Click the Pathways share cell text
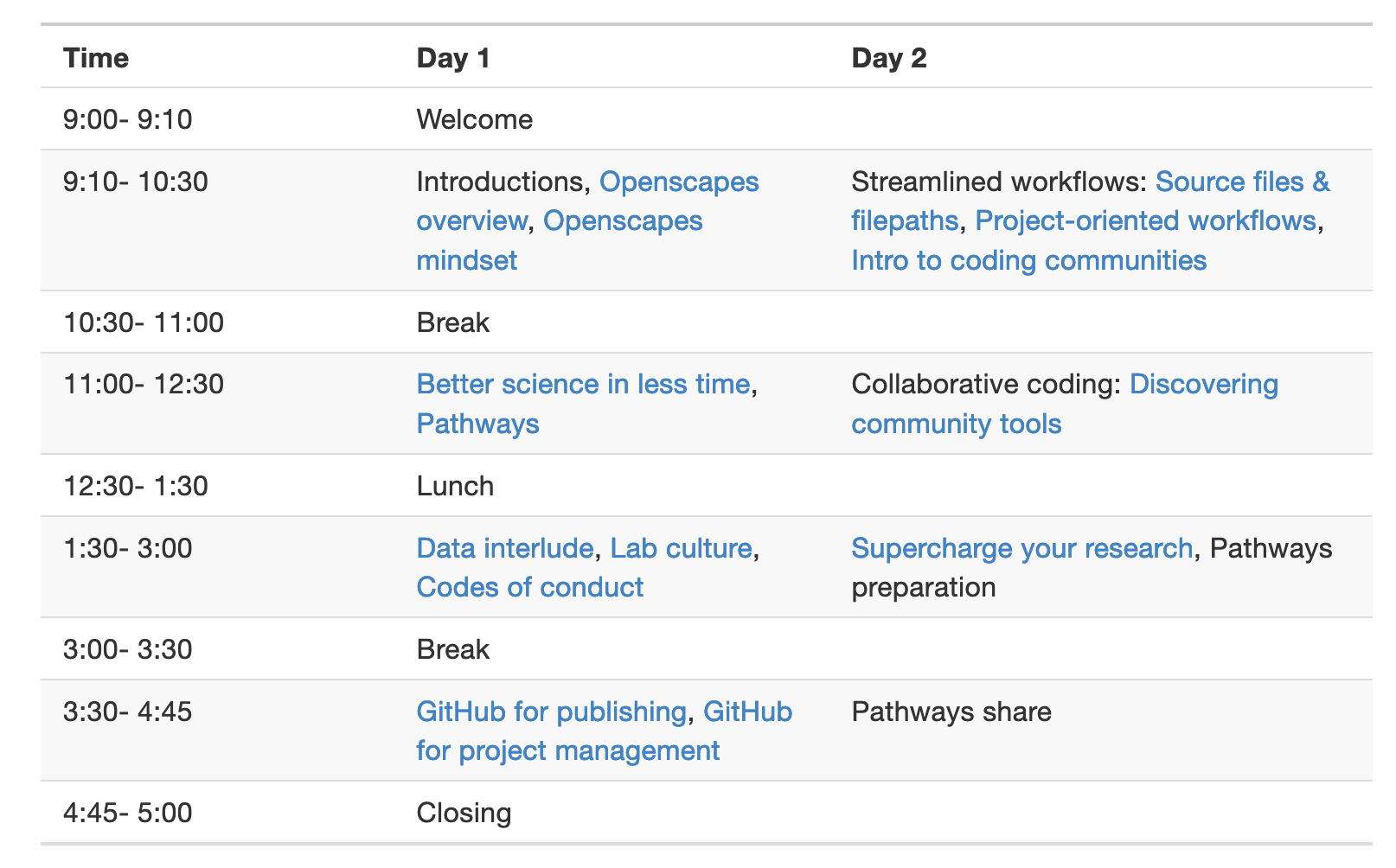Viewport: 1396px width, 868px height. (951, 712)
